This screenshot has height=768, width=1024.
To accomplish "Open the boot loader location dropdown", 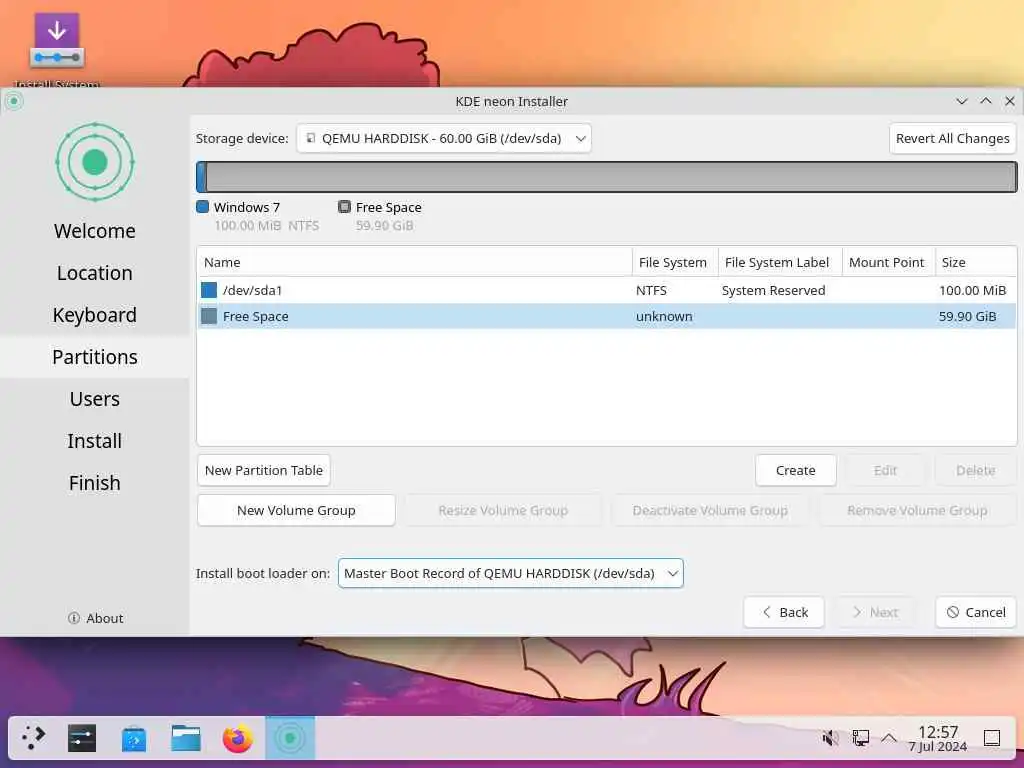I will click(x=511, y=573).
